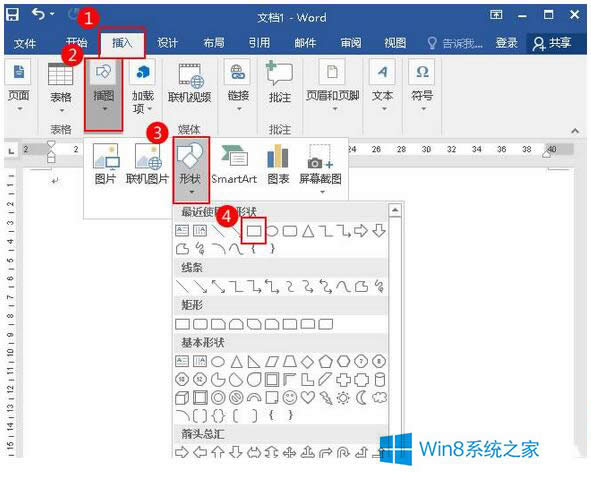Select the rectangle shape in recently used shapes
This screenshot has width=591, height=483.
coord(254,231)
